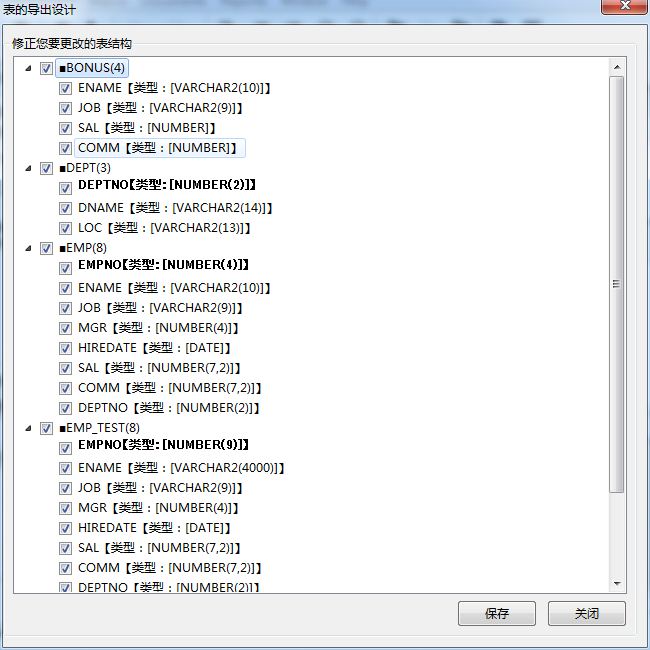The height and width of the screenshot is (650, 650).
Task: Collapse the EMP(8) tree node
Action: coord(28,248)
